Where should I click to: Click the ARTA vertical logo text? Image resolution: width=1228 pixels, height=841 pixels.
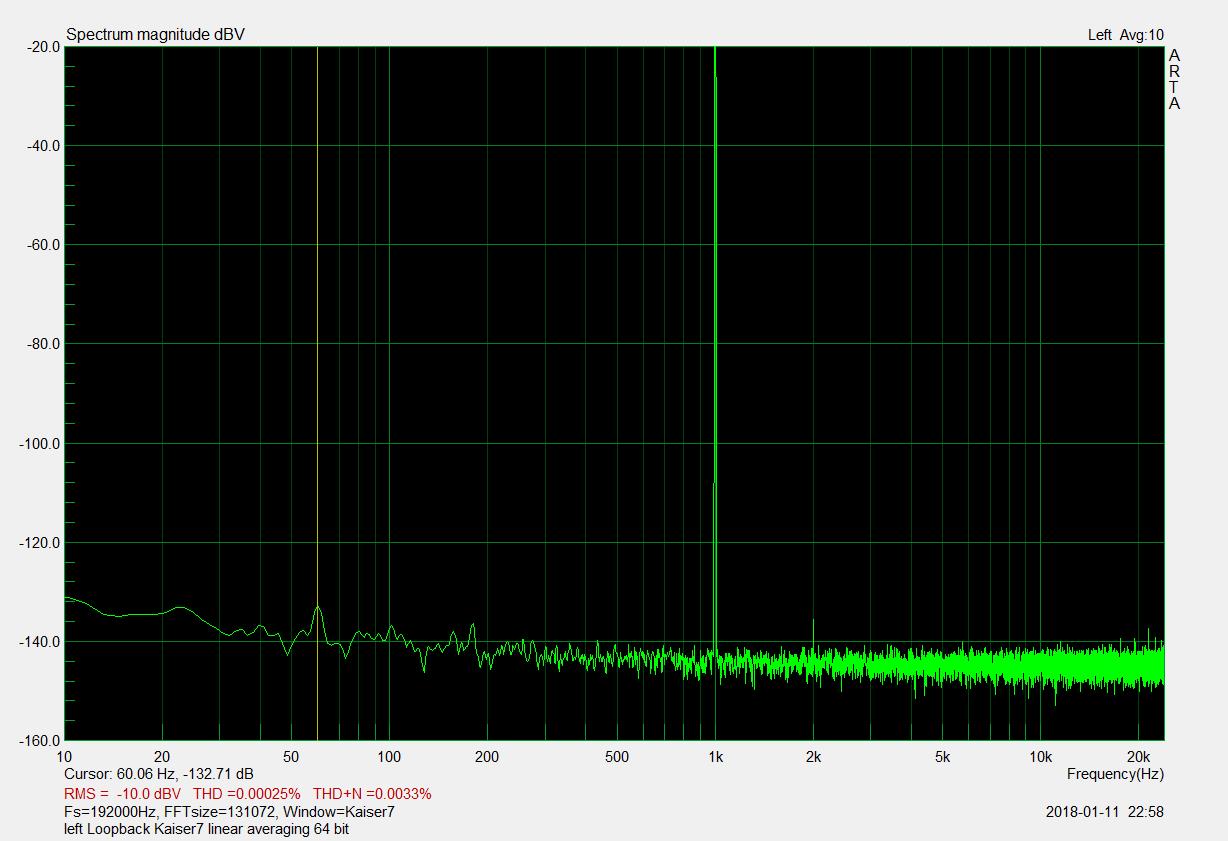(1174, 79)
